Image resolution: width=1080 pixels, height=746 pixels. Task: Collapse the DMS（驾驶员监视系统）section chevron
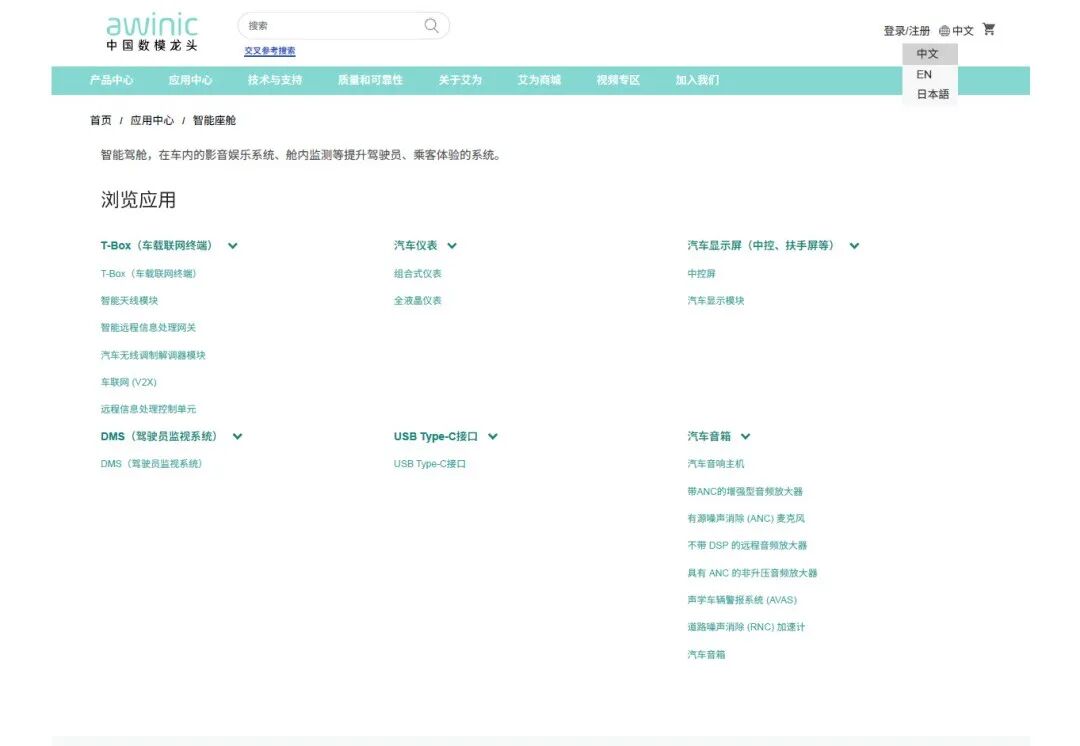tap(238, 437)
